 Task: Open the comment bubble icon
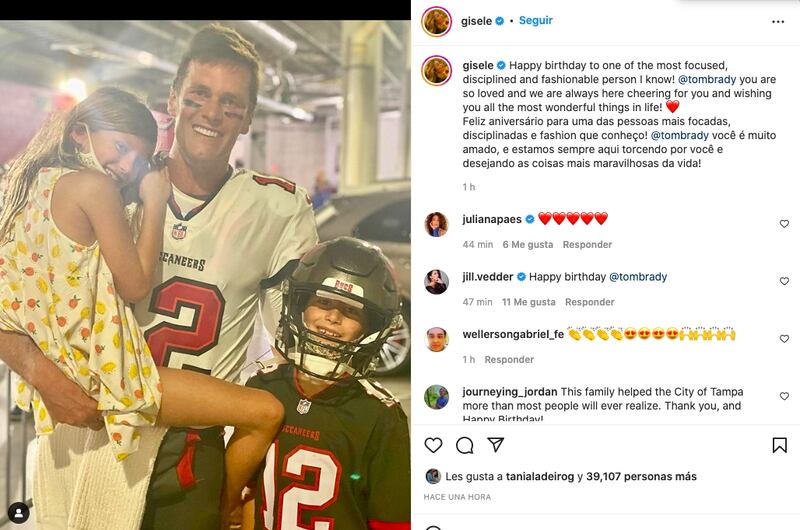pos(465,445)
